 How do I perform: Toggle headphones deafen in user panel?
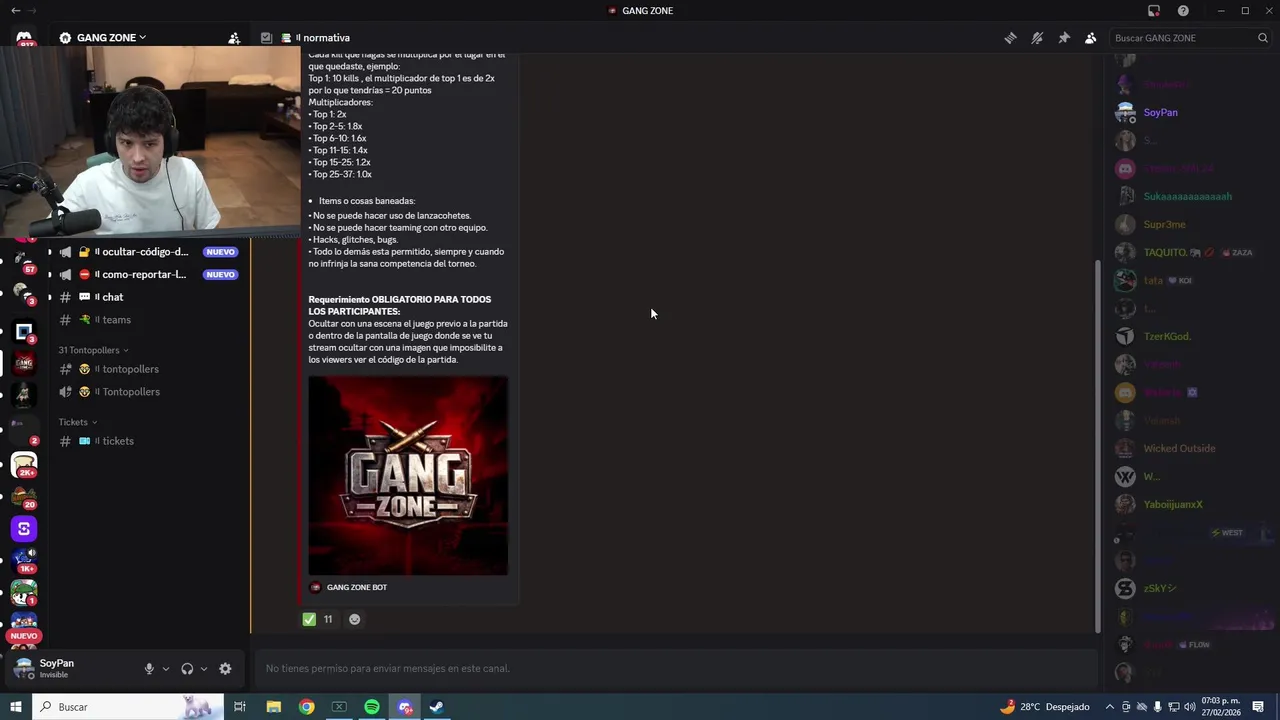coord(187,669)
